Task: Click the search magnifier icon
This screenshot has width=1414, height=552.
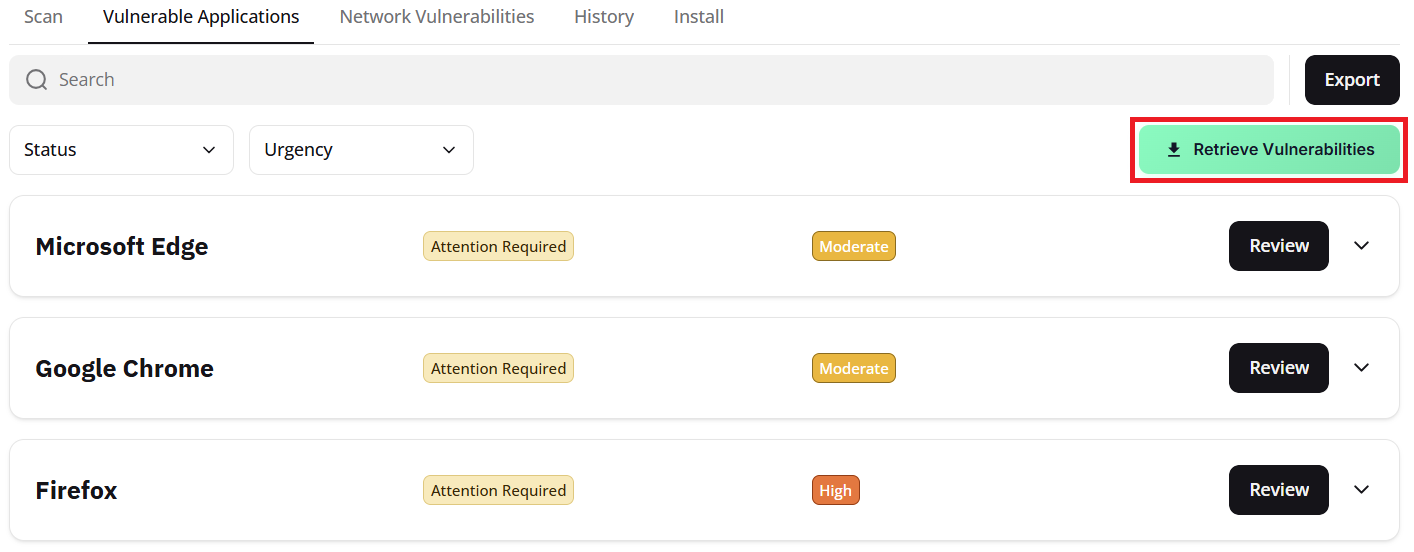Action: 37,80
